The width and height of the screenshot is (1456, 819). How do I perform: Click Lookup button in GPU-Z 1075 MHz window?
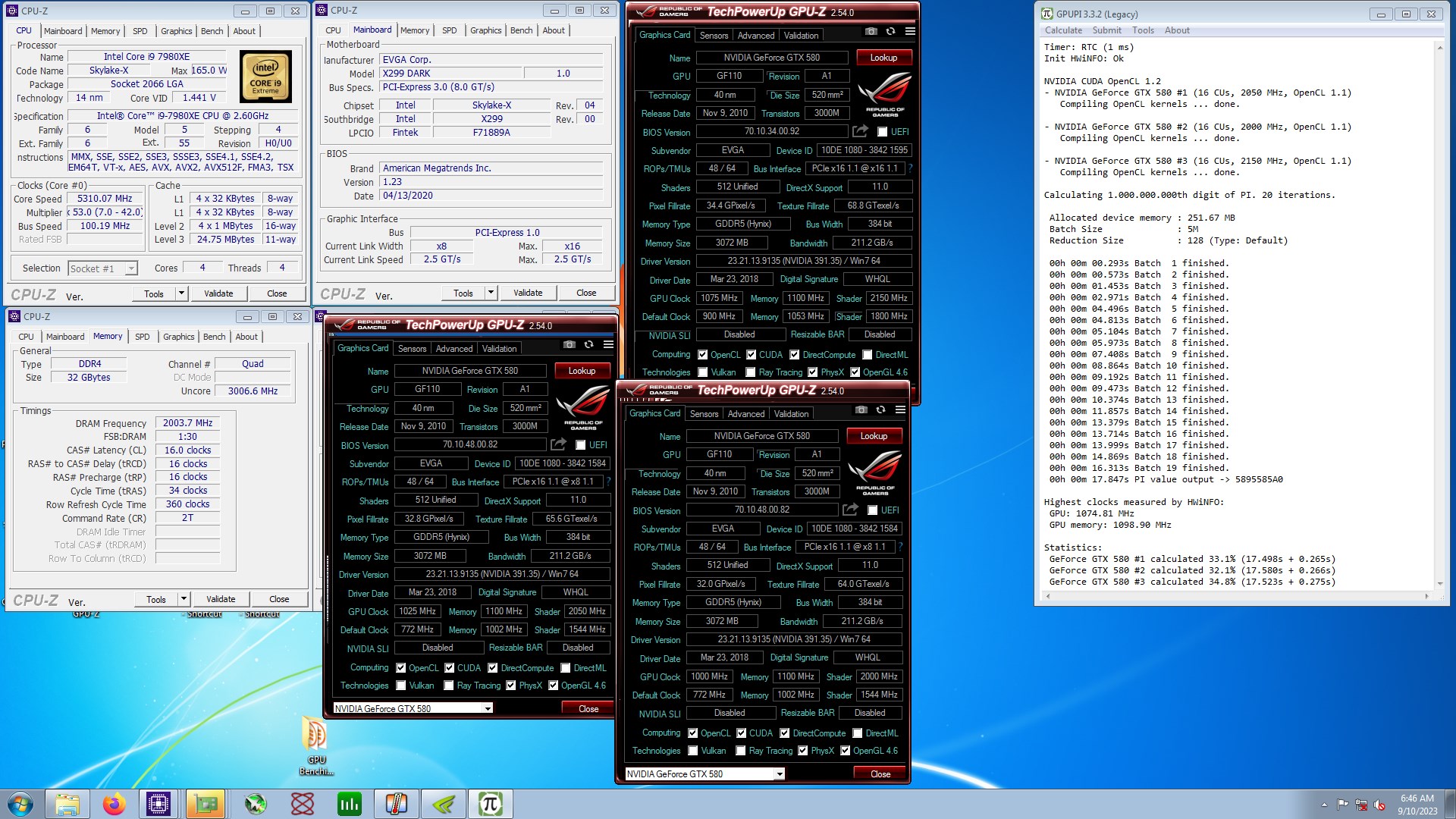[883, 58]
